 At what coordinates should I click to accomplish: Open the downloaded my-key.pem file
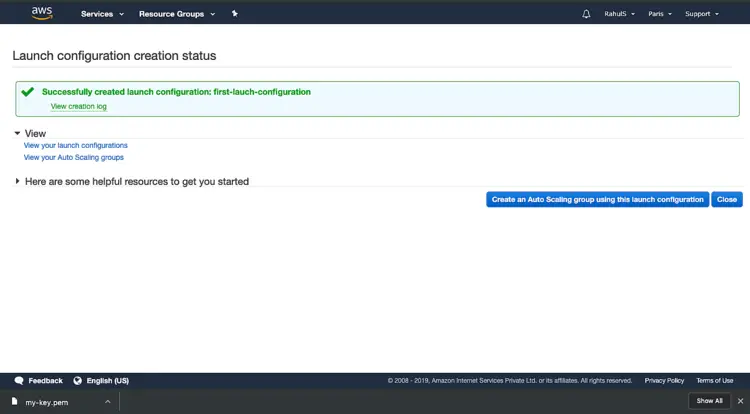point(46,403)
